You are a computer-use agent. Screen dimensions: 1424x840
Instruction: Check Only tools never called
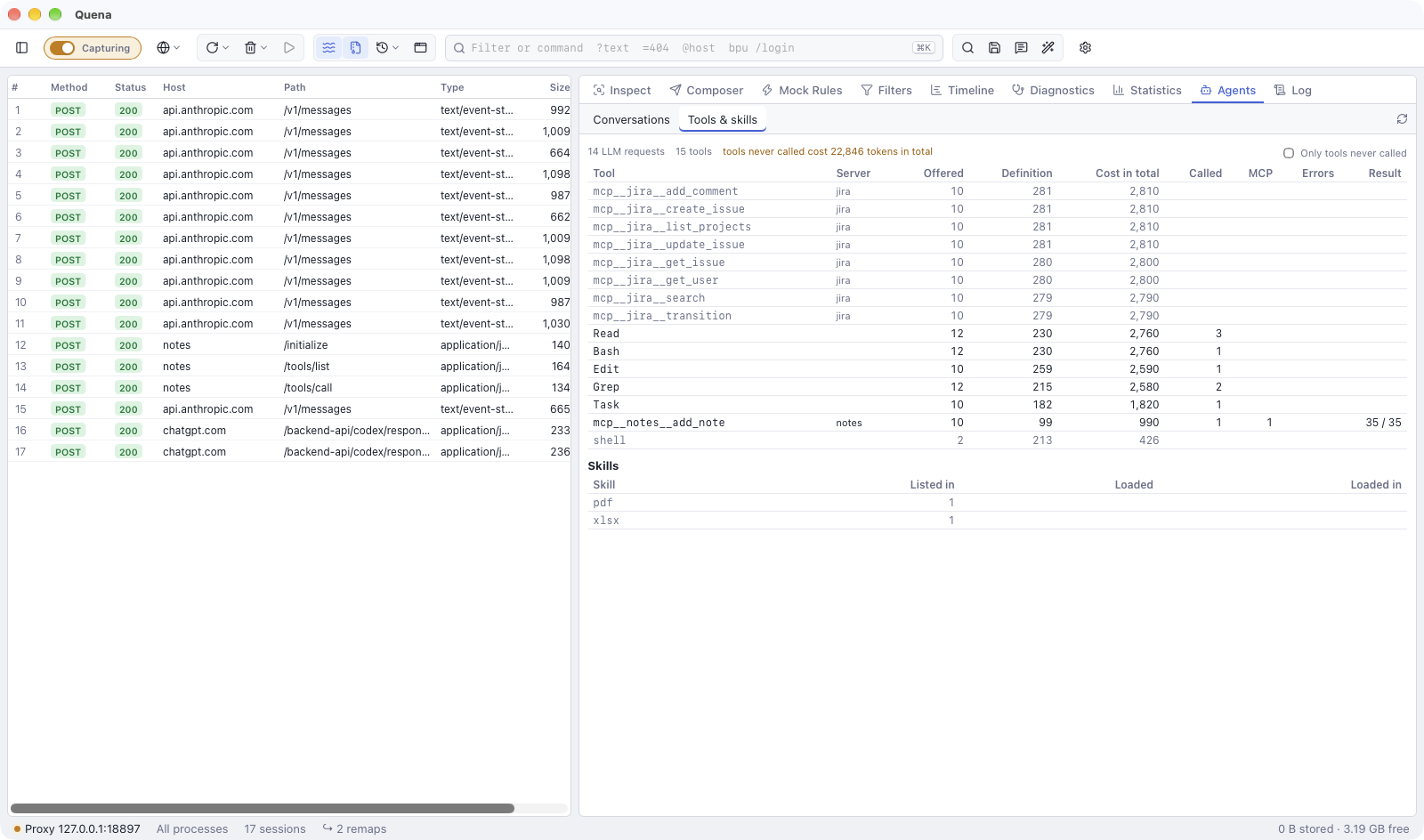point(1288,153)
